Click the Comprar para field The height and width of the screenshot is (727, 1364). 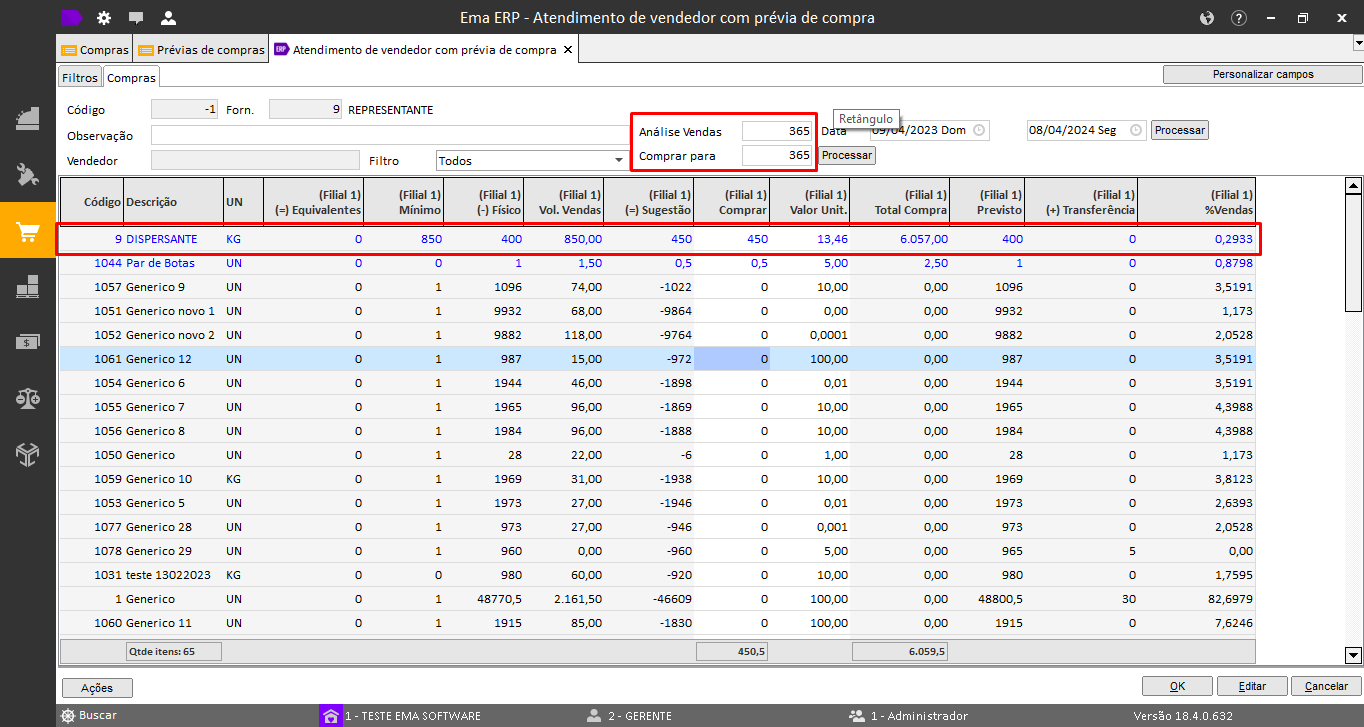click(x=777, y=155)
